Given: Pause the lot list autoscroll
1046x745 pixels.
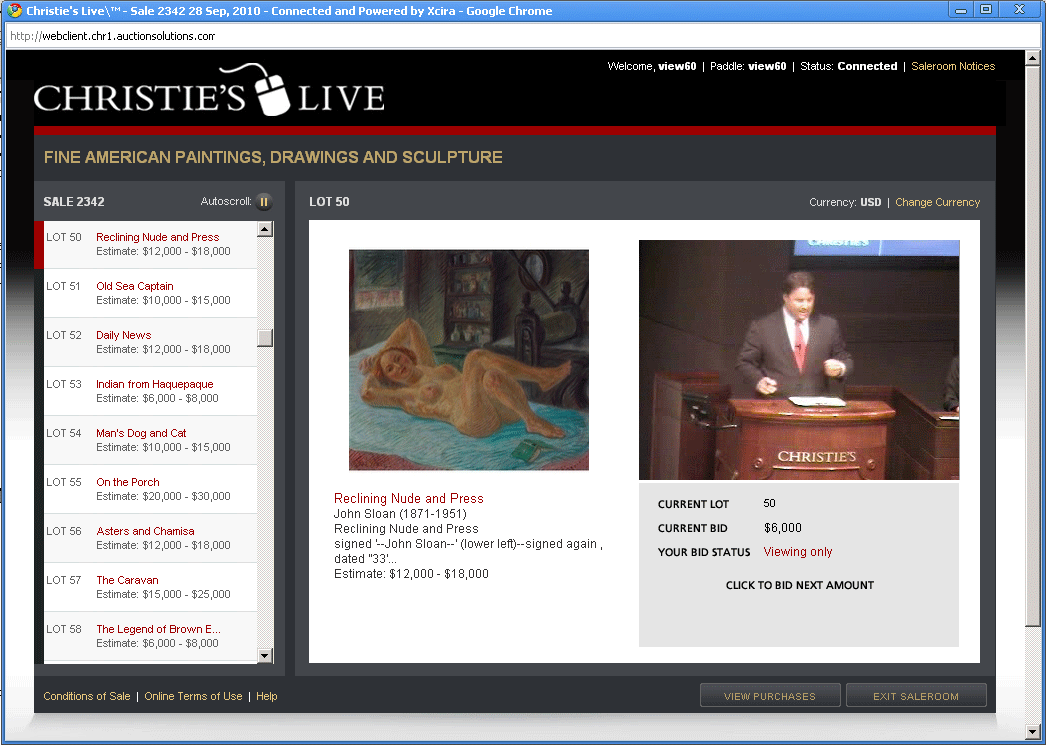Looking at the screenshot, I should coord(264,201).
